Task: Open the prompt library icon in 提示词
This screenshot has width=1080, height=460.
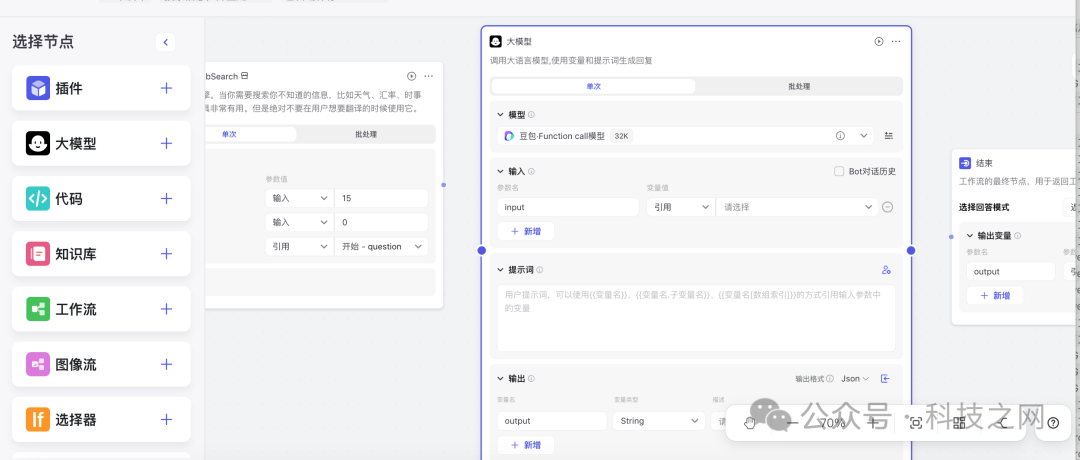Action: [x=886, y=270]
